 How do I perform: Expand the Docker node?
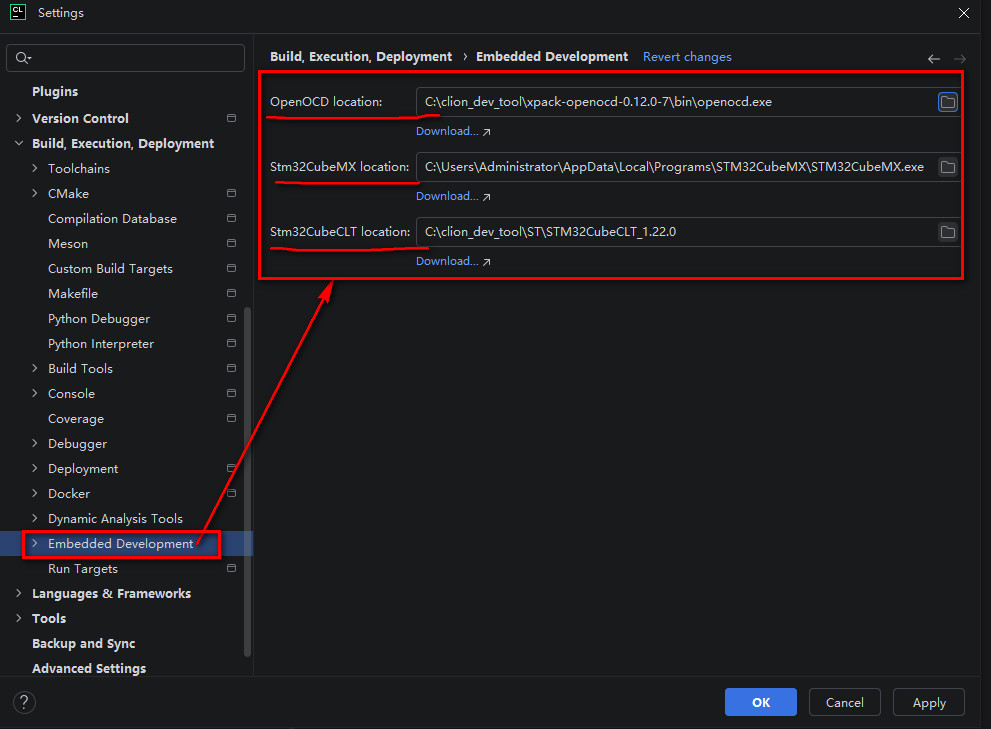tap(35, 493)
